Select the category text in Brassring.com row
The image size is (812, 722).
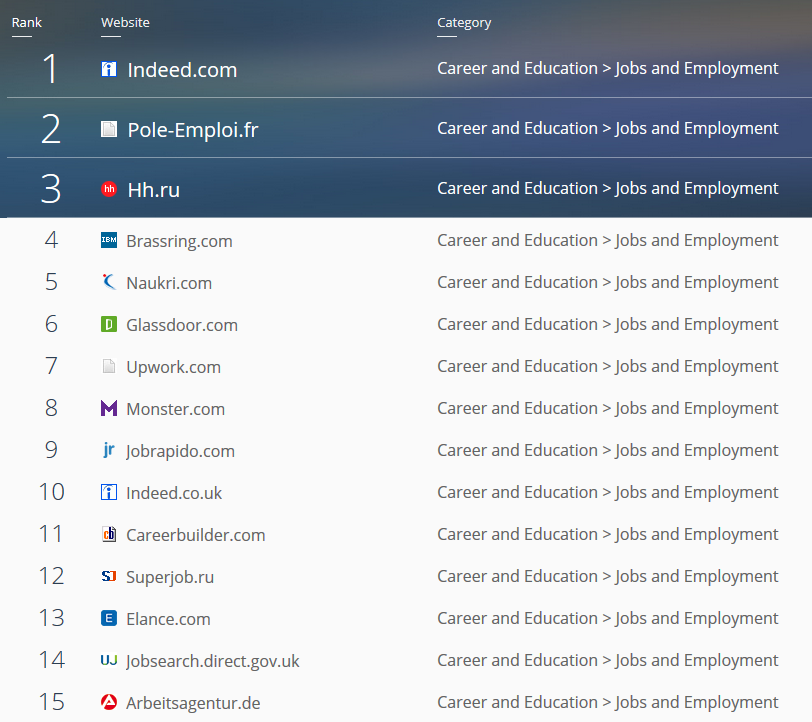[x=607, y=241]
